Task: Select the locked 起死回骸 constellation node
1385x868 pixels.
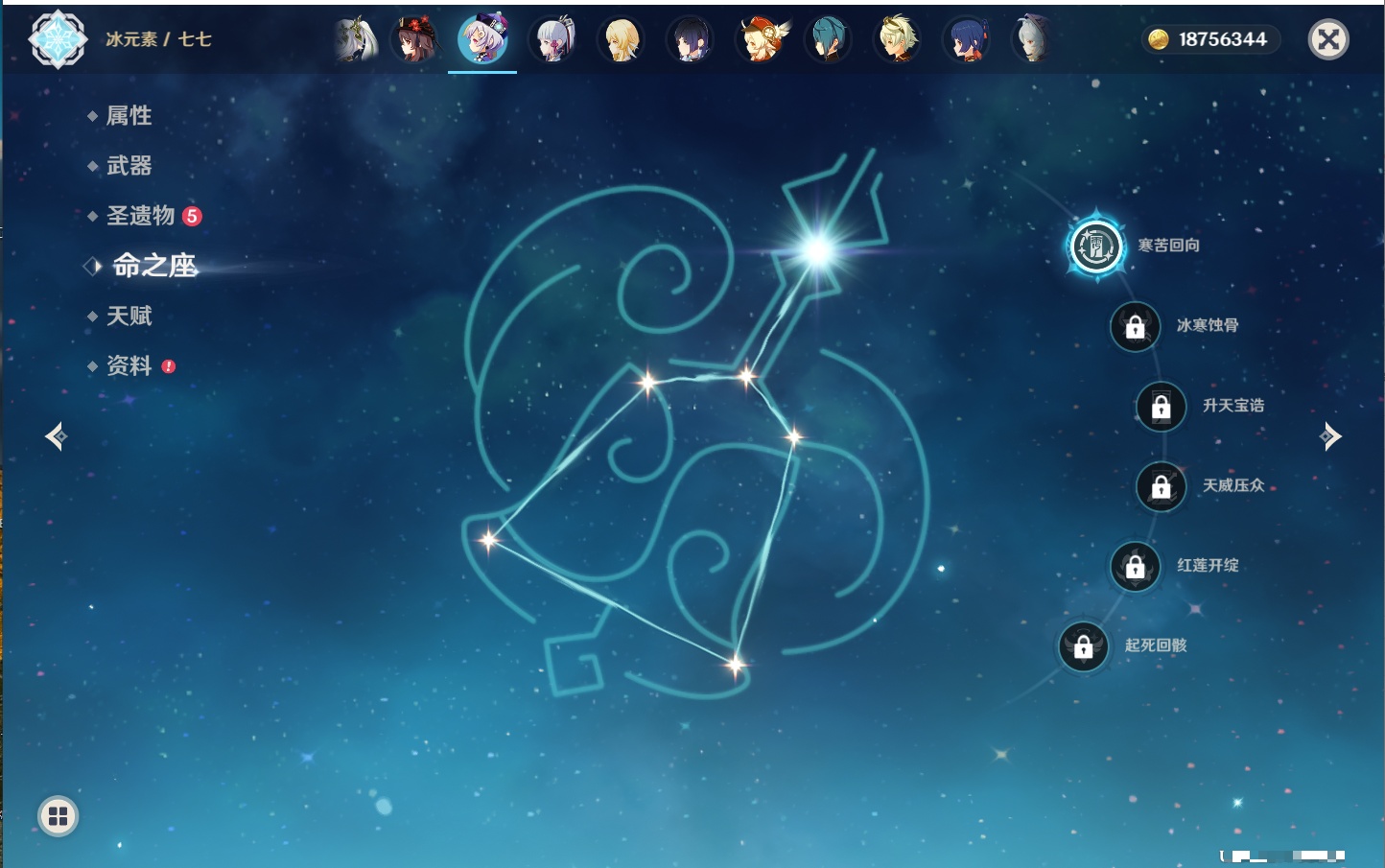Action: pyautogui.click(x=1084, y=646)
